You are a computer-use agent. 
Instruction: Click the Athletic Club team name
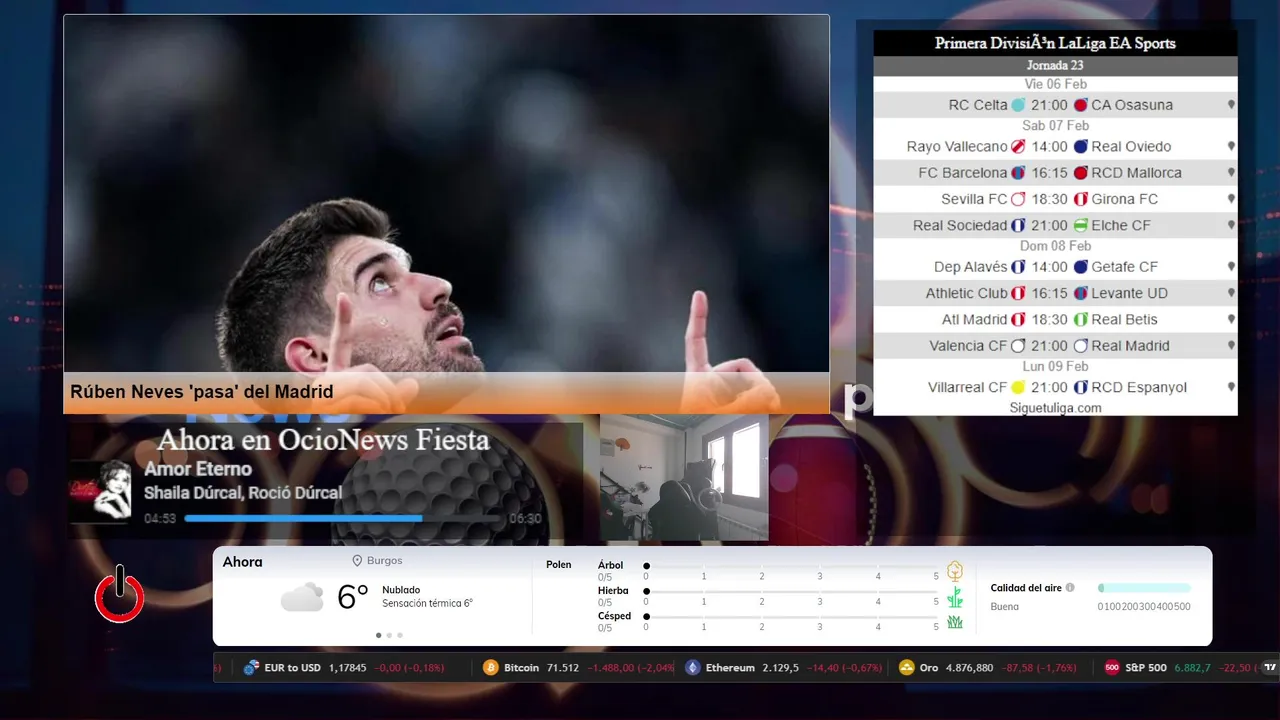coord(966,293)
